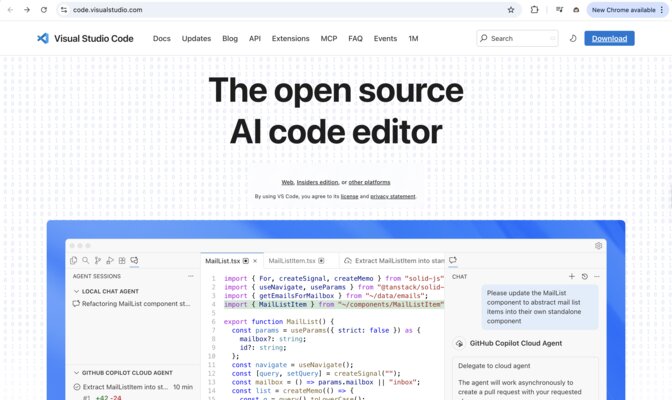Select Extract MailListItem session row
This screenshot has height=400, width=672.
133,387
